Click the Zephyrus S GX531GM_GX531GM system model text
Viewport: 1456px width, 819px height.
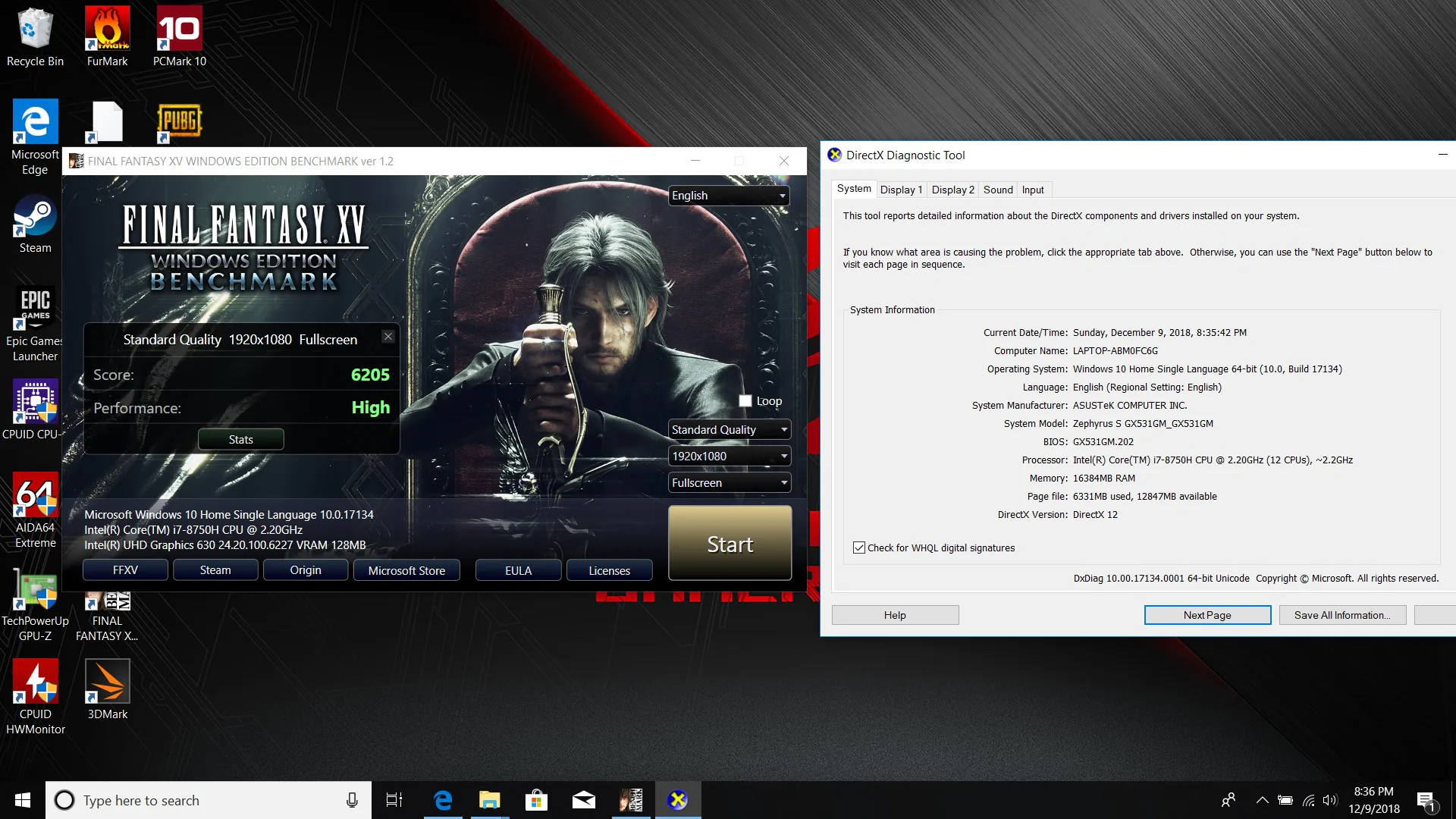tap(1143, 424)
